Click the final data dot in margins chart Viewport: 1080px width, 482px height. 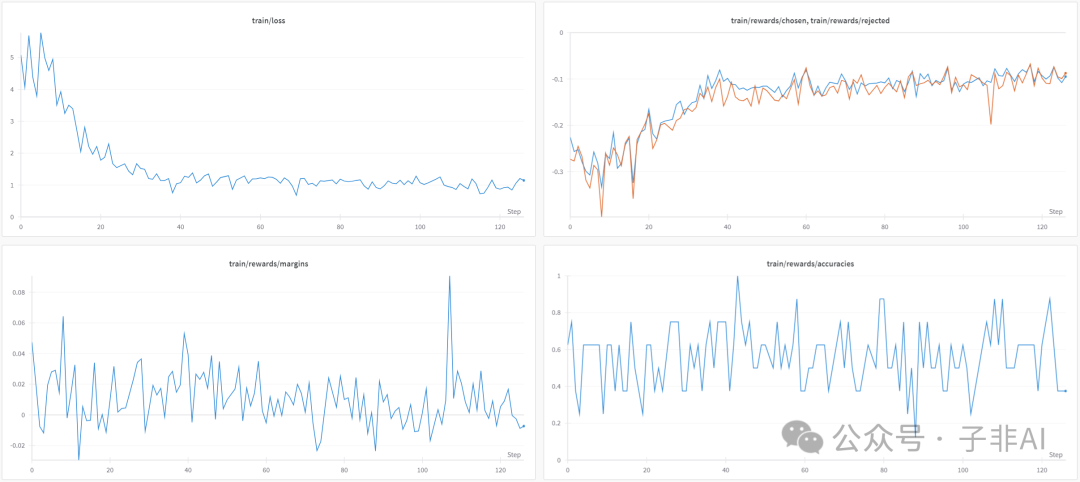tap(523, 426)
